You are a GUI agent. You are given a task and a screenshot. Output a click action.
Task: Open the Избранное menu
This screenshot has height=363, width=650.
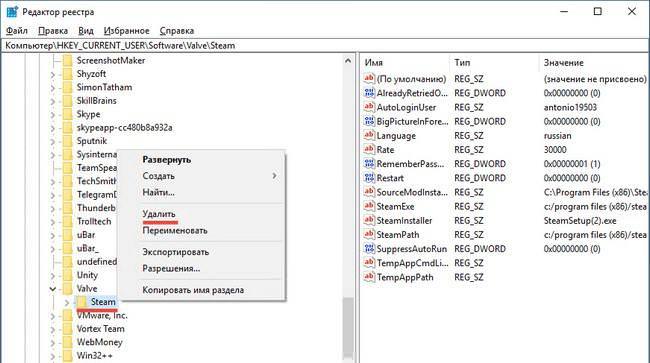[x=126, y=31]
